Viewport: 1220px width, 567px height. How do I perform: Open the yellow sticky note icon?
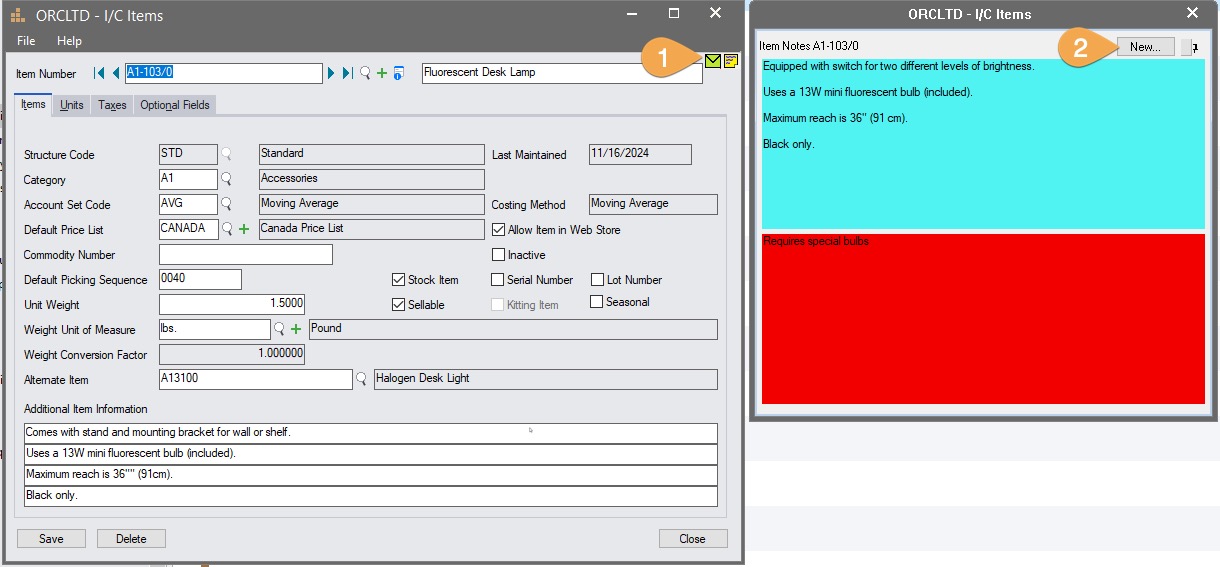(x=731, y=61)
